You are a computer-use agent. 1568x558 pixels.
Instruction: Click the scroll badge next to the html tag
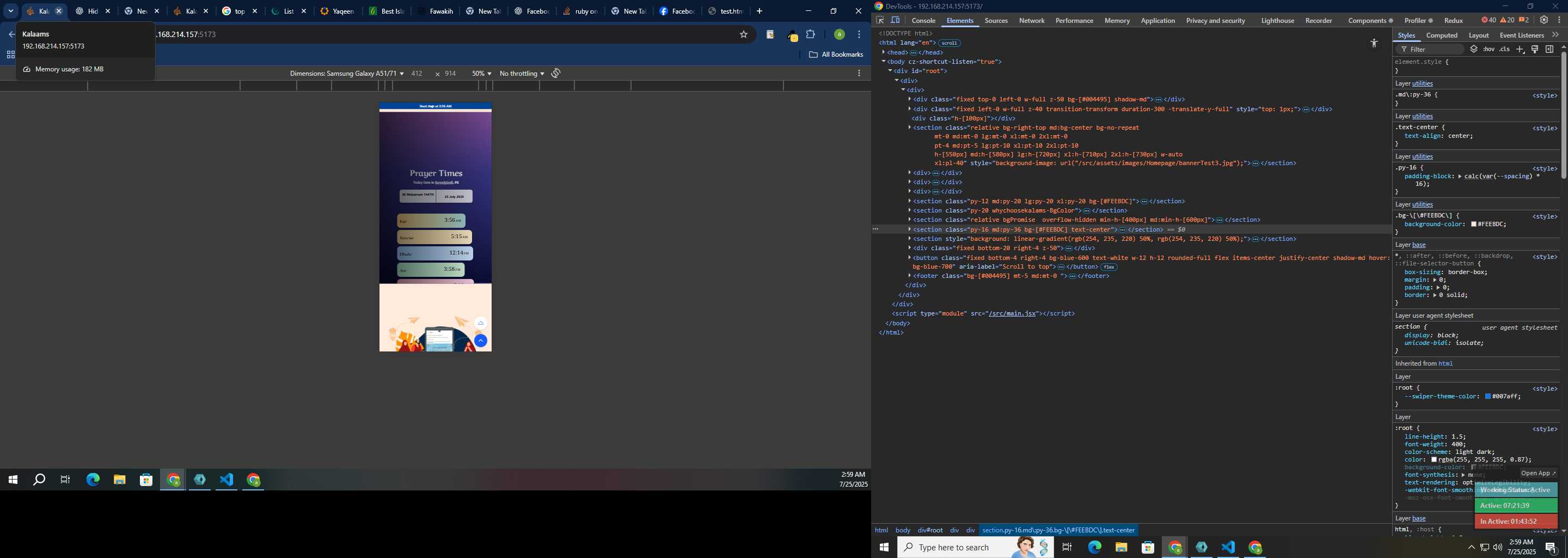949,43
